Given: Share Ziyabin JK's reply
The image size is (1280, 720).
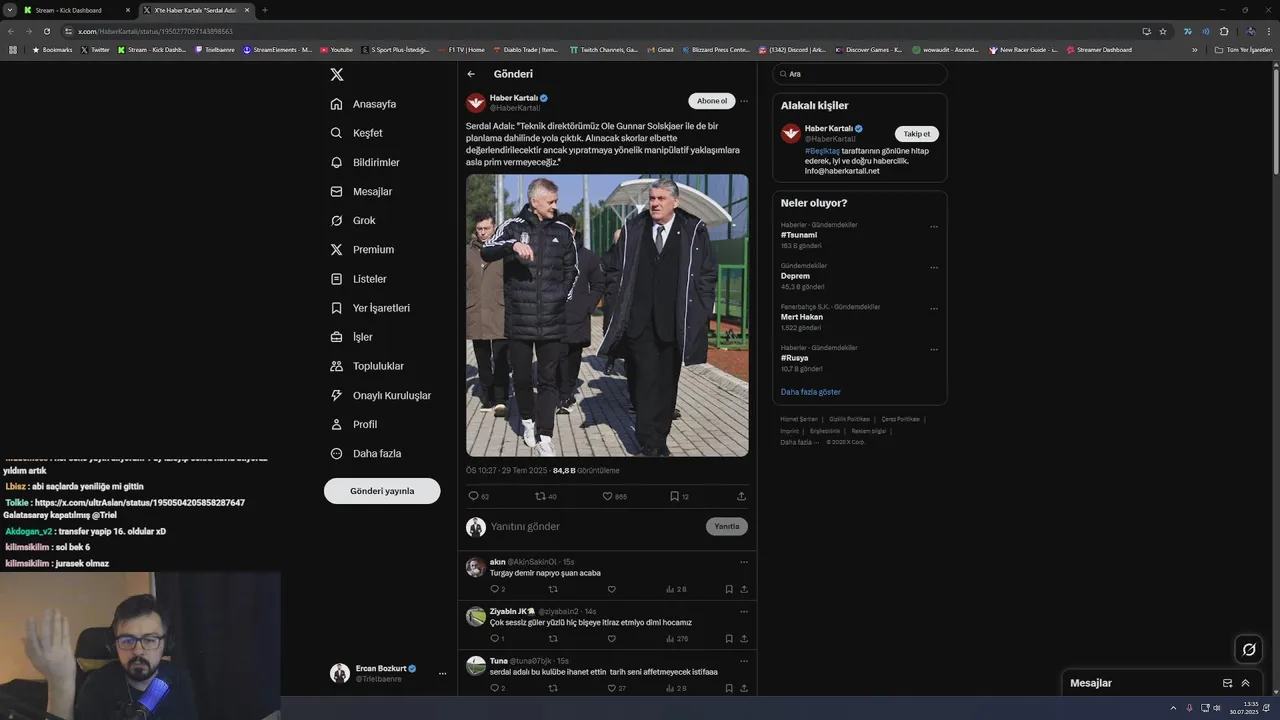Looking at the screenshot, I should 743,638.
